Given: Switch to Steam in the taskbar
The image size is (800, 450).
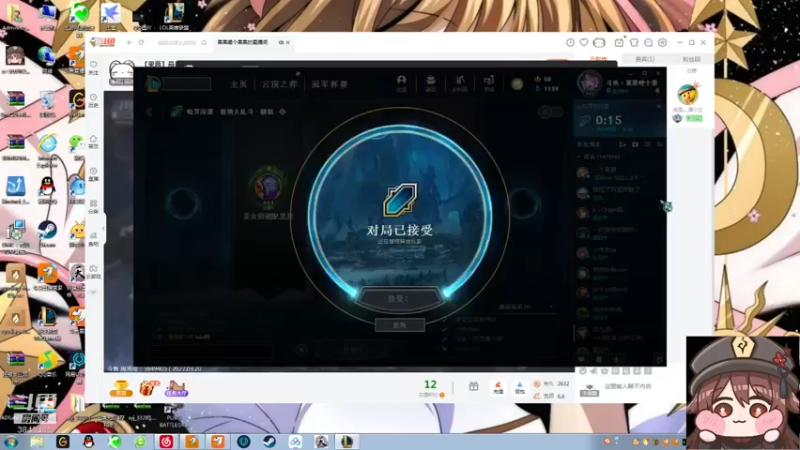Looking at the screenshot, I should click(269, 442).
